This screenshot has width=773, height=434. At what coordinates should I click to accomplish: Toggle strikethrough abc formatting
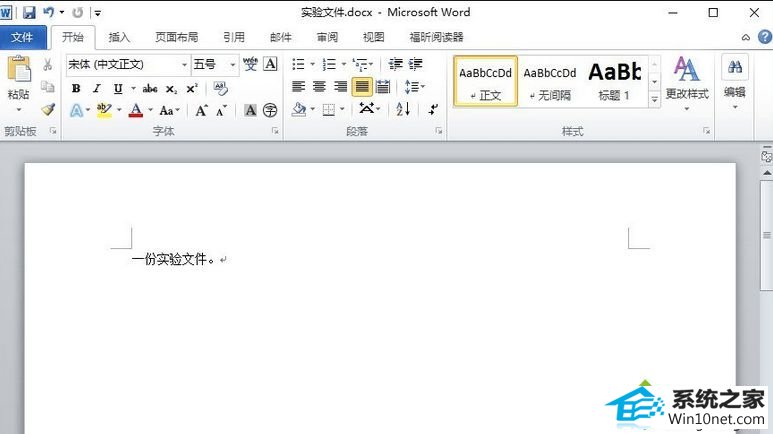coord(150,89)
